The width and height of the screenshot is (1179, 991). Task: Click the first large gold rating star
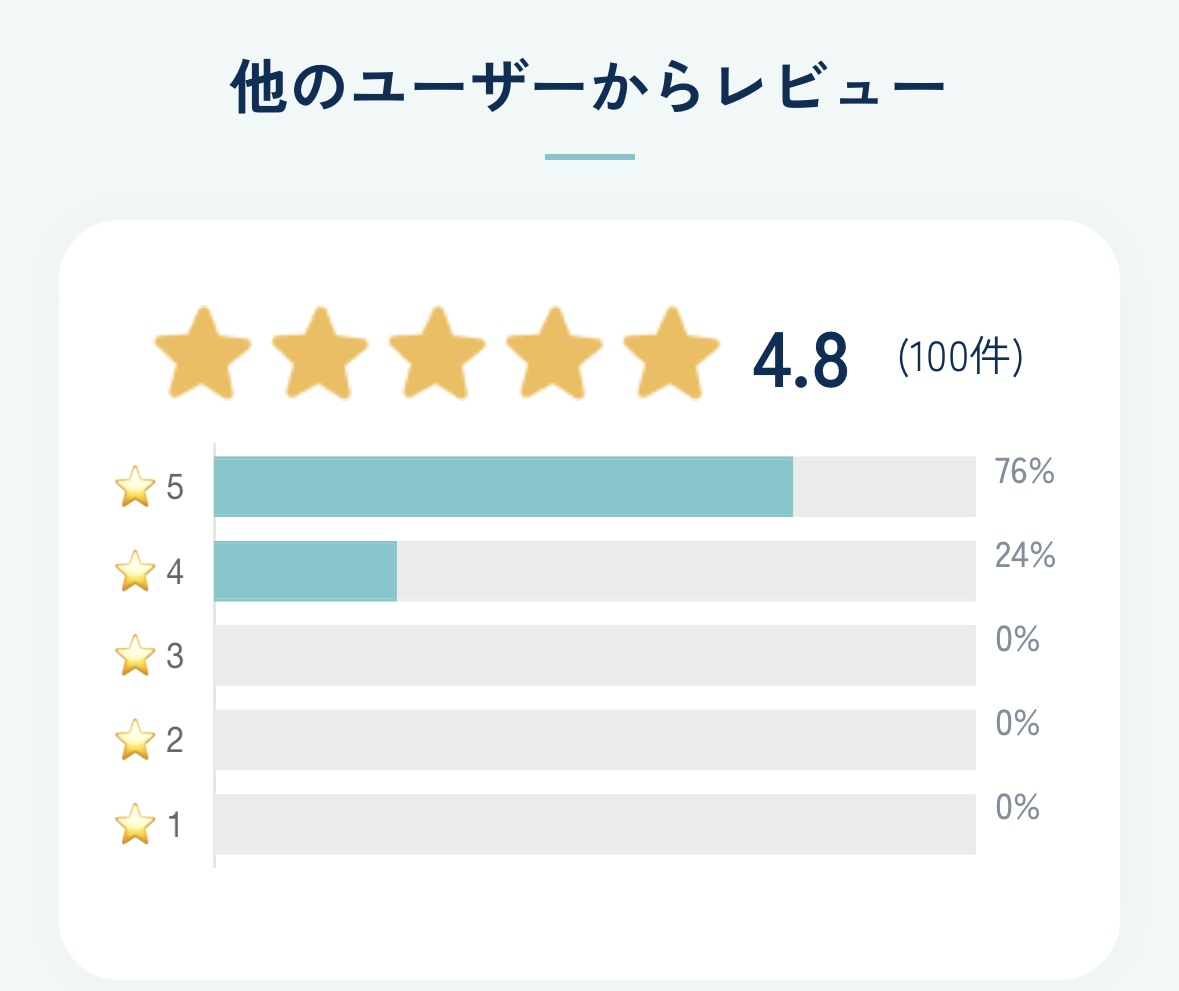[x=202, y=353]
